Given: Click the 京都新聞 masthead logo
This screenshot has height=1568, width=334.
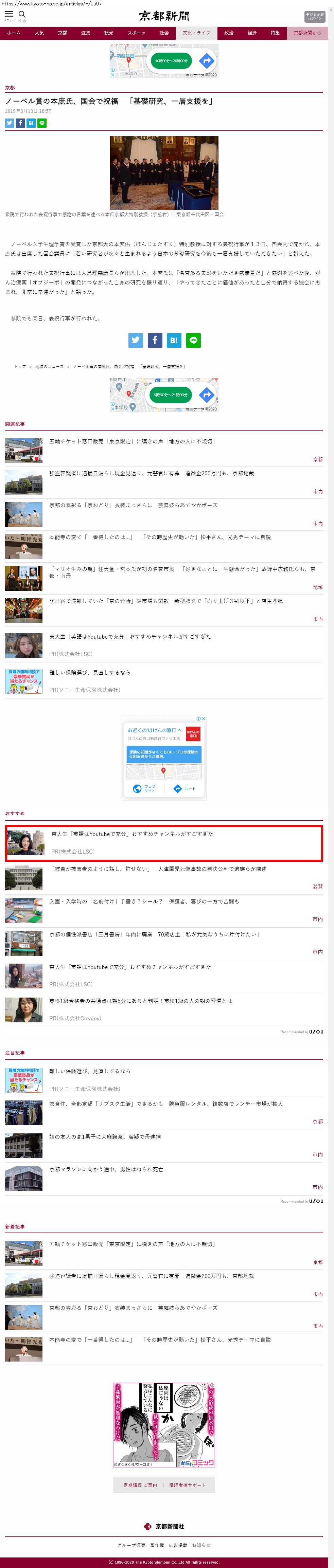Looking at the screenshot, I should pyautogui.click(x=164, y=16).
